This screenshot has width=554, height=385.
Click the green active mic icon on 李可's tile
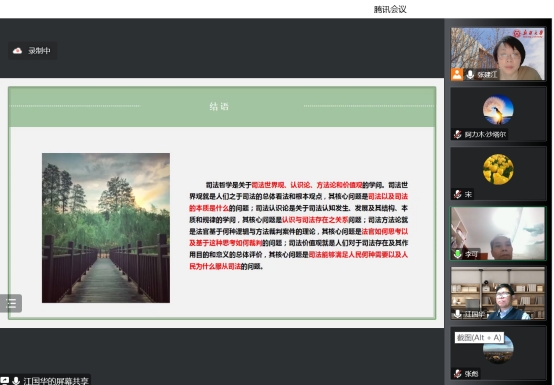coord(458,254)
